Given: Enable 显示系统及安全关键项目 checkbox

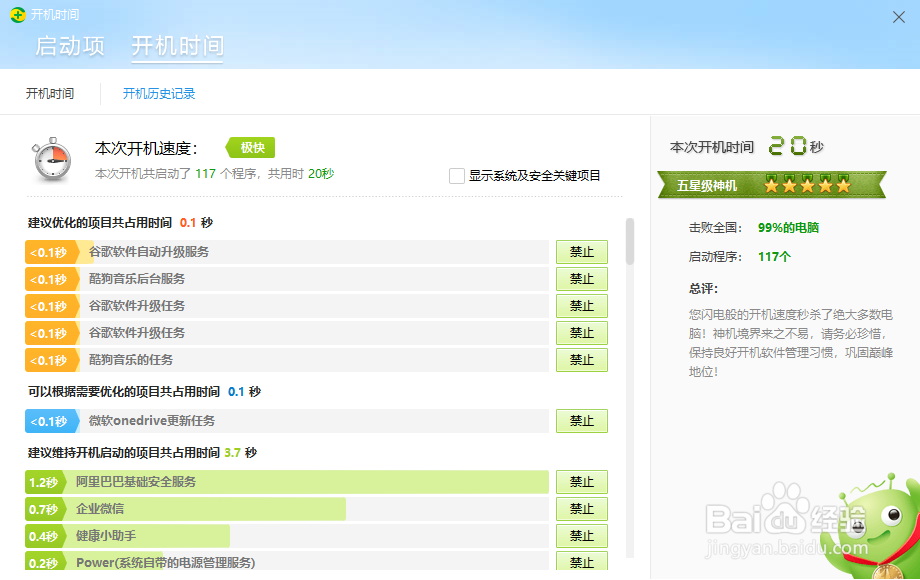Looking at the screenshot, I should pyautogui.click(x=456, y=175).
